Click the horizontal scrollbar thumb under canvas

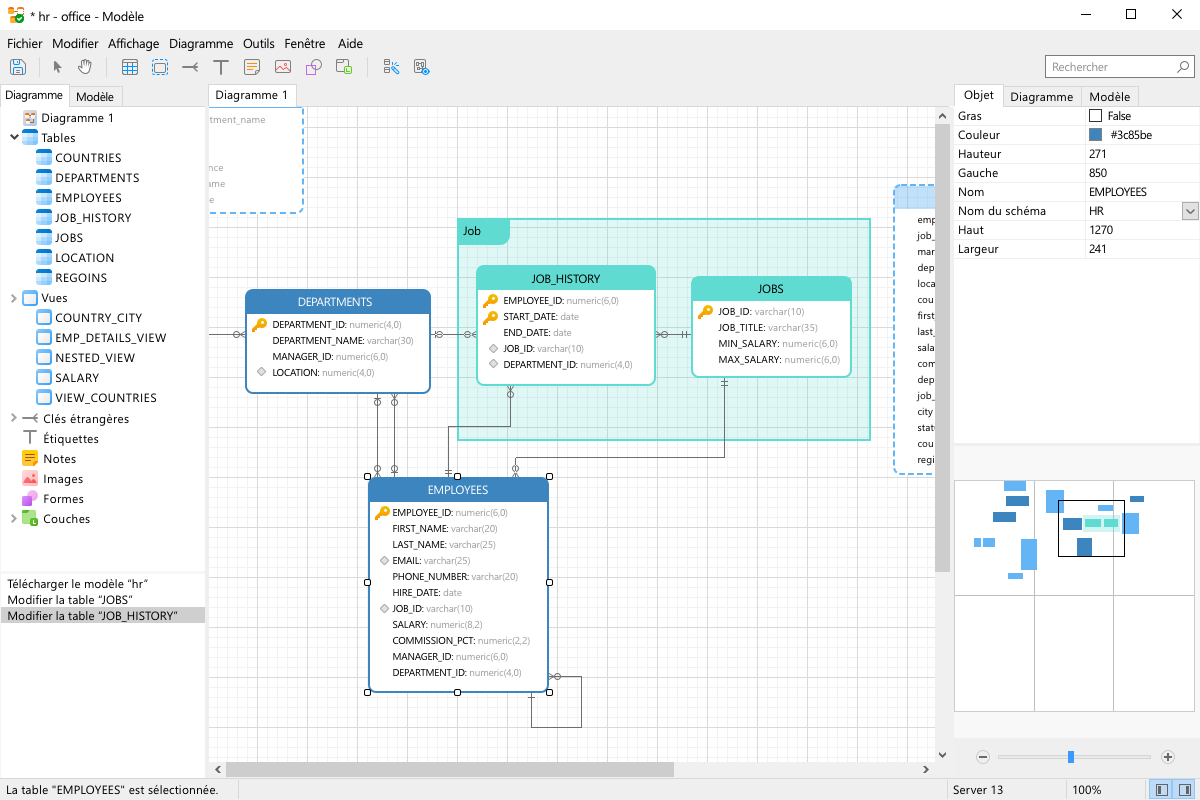click(450, 769)
